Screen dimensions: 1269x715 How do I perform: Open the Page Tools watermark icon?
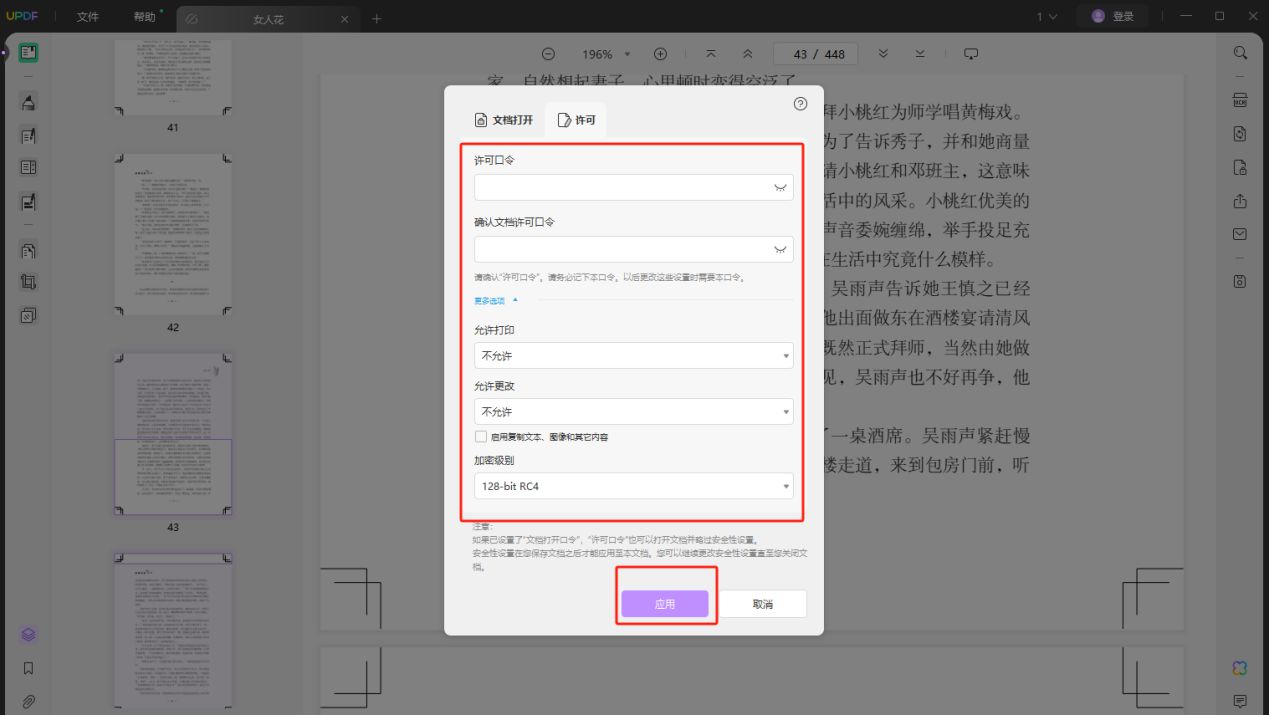pos(28,316)
